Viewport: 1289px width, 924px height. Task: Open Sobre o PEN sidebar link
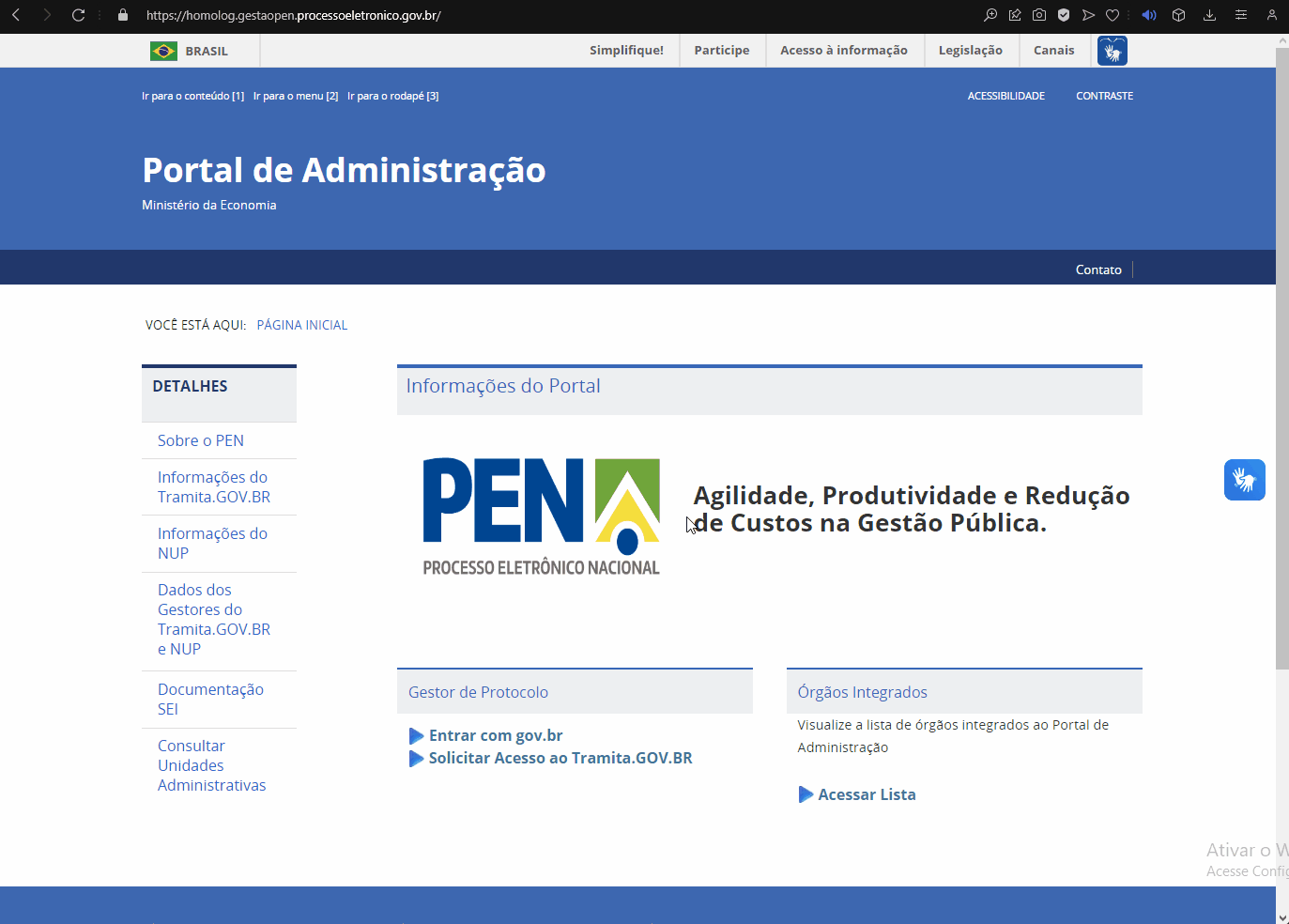201,440
